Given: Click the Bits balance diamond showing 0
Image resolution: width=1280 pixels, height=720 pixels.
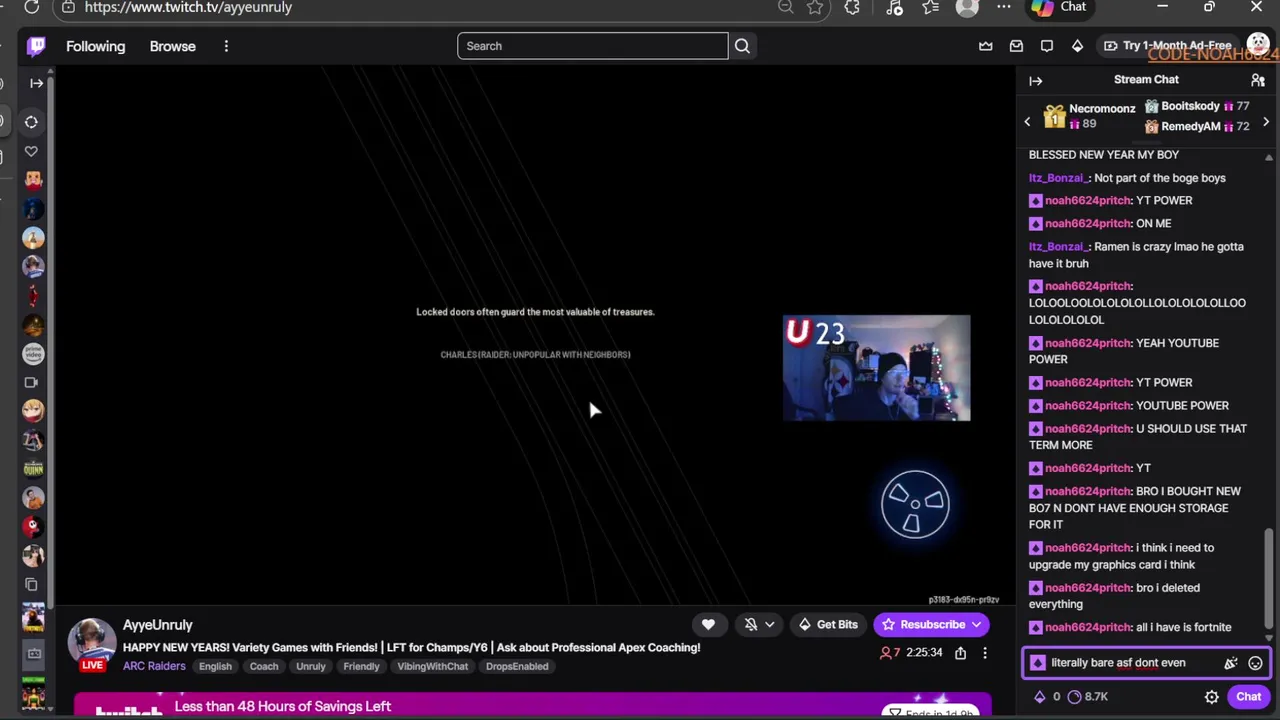Looking at the screenshot, I should pyautogui.click(x=1047, y=697).
